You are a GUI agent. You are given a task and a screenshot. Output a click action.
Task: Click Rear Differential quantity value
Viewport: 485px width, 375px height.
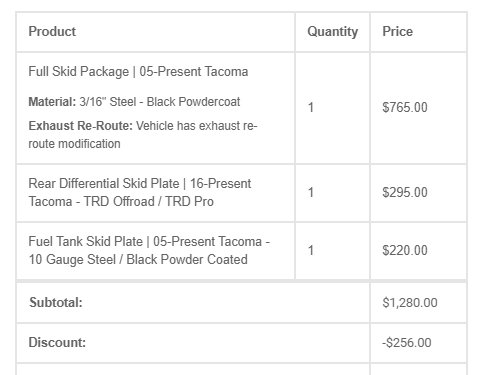[311, 192]
